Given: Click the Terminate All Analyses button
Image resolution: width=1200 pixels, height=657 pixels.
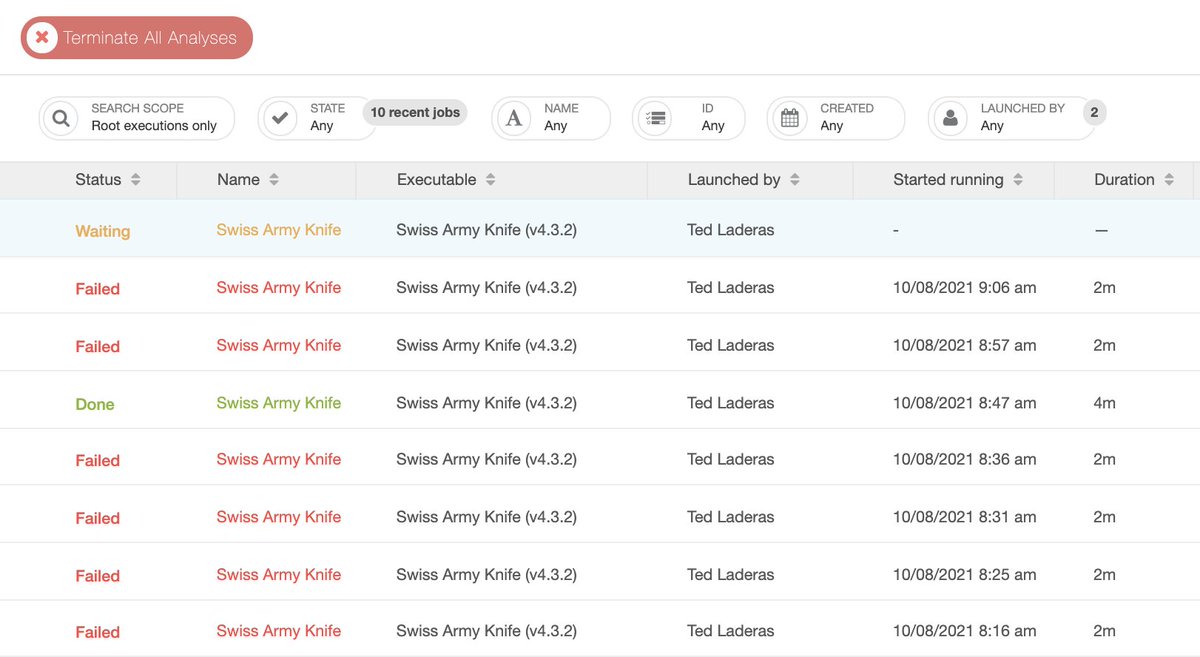Looking at the screenshot, I should tap(137, 38).
